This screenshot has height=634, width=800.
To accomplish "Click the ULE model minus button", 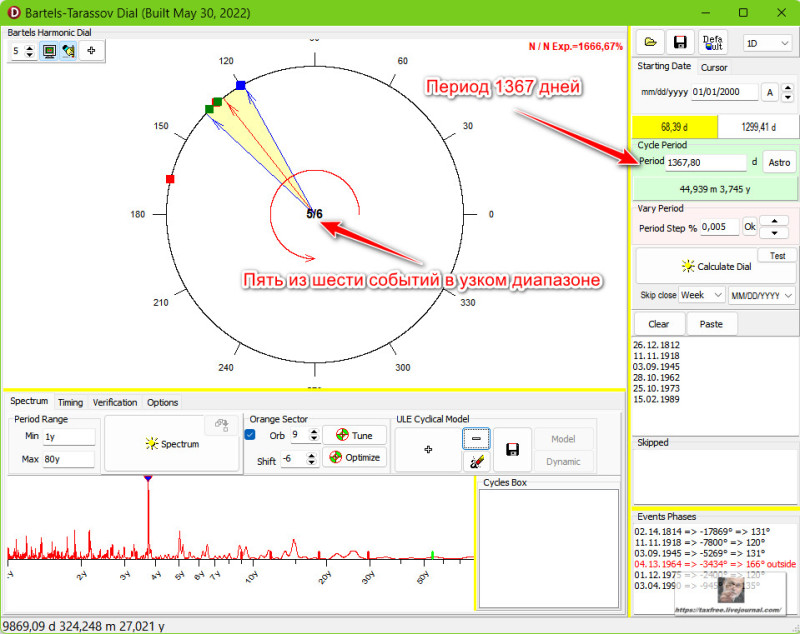I will tap(476, 439).
